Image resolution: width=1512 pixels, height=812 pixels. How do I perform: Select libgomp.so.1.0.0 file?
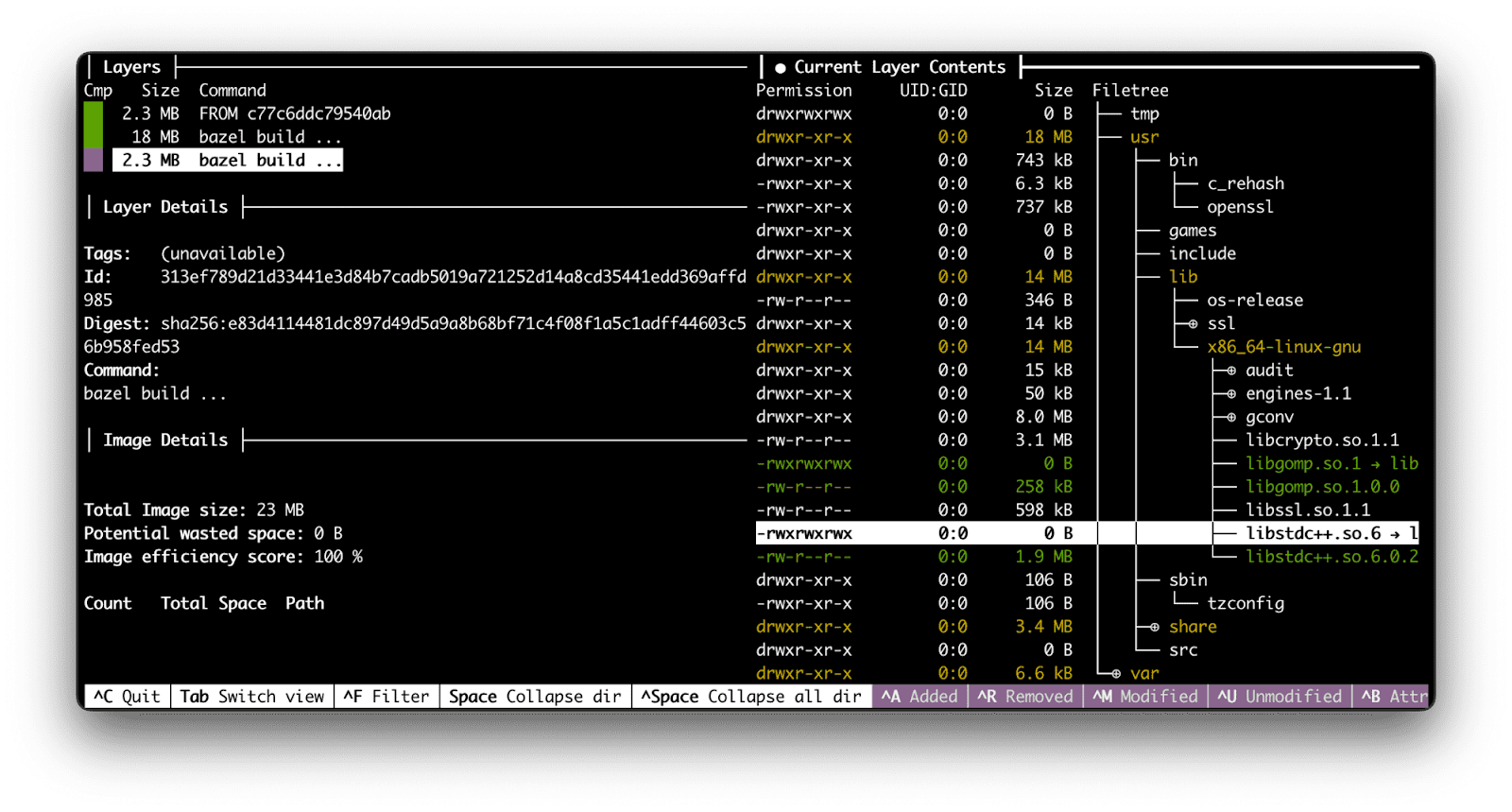[x=1322, y=487]
